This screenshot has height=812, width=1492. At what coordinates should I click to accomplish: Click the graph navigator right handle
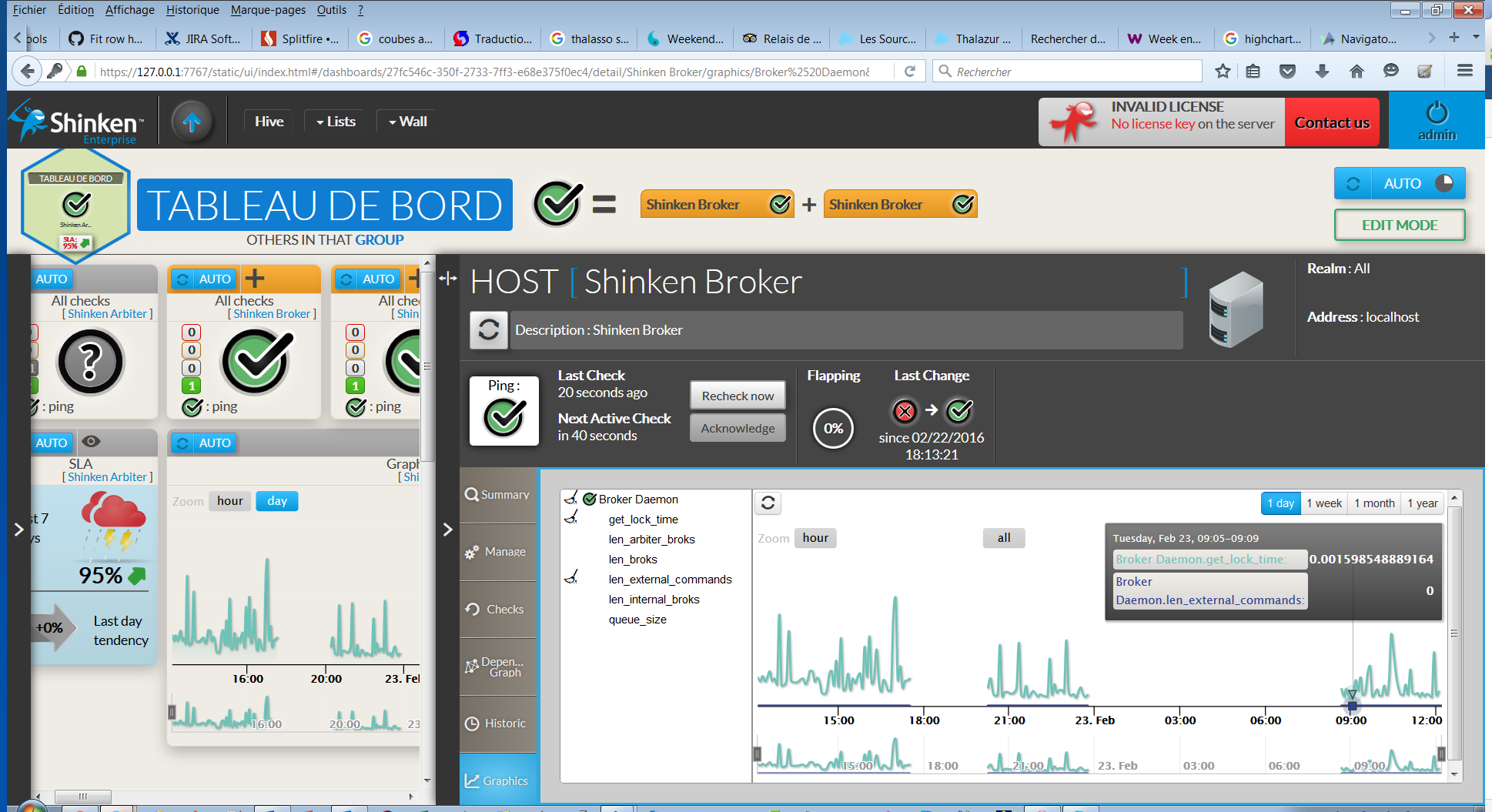point(1441,754)
